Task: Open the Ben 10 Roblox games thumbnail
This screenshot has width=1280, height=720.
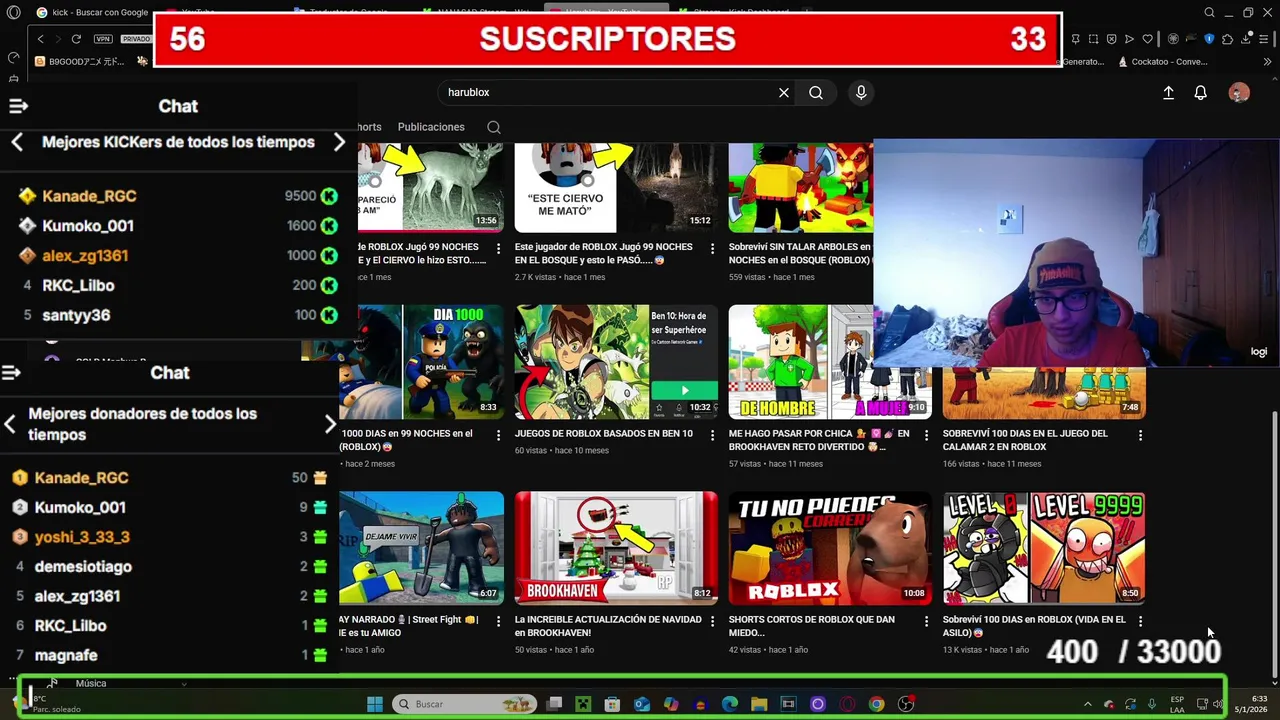Action: coord(616,362)
